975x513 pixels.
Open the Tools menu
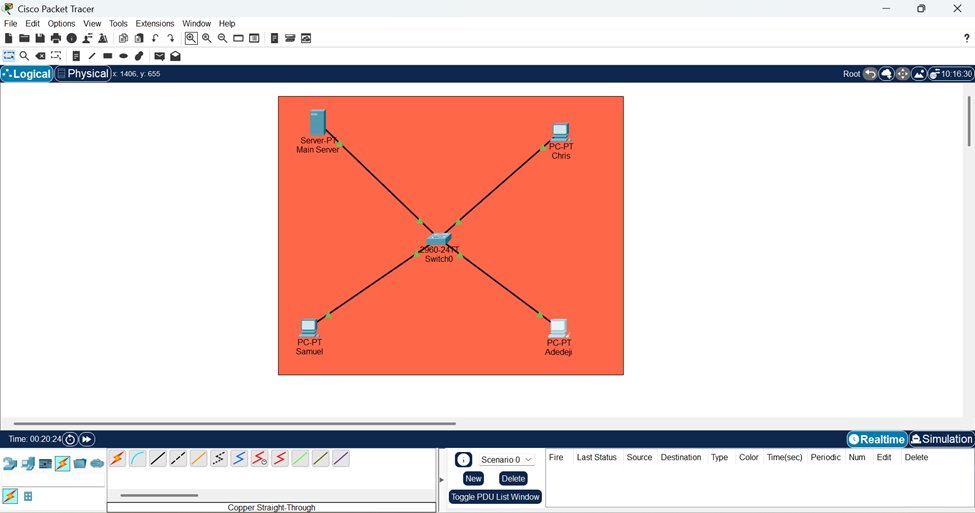(x=118, y=24)
